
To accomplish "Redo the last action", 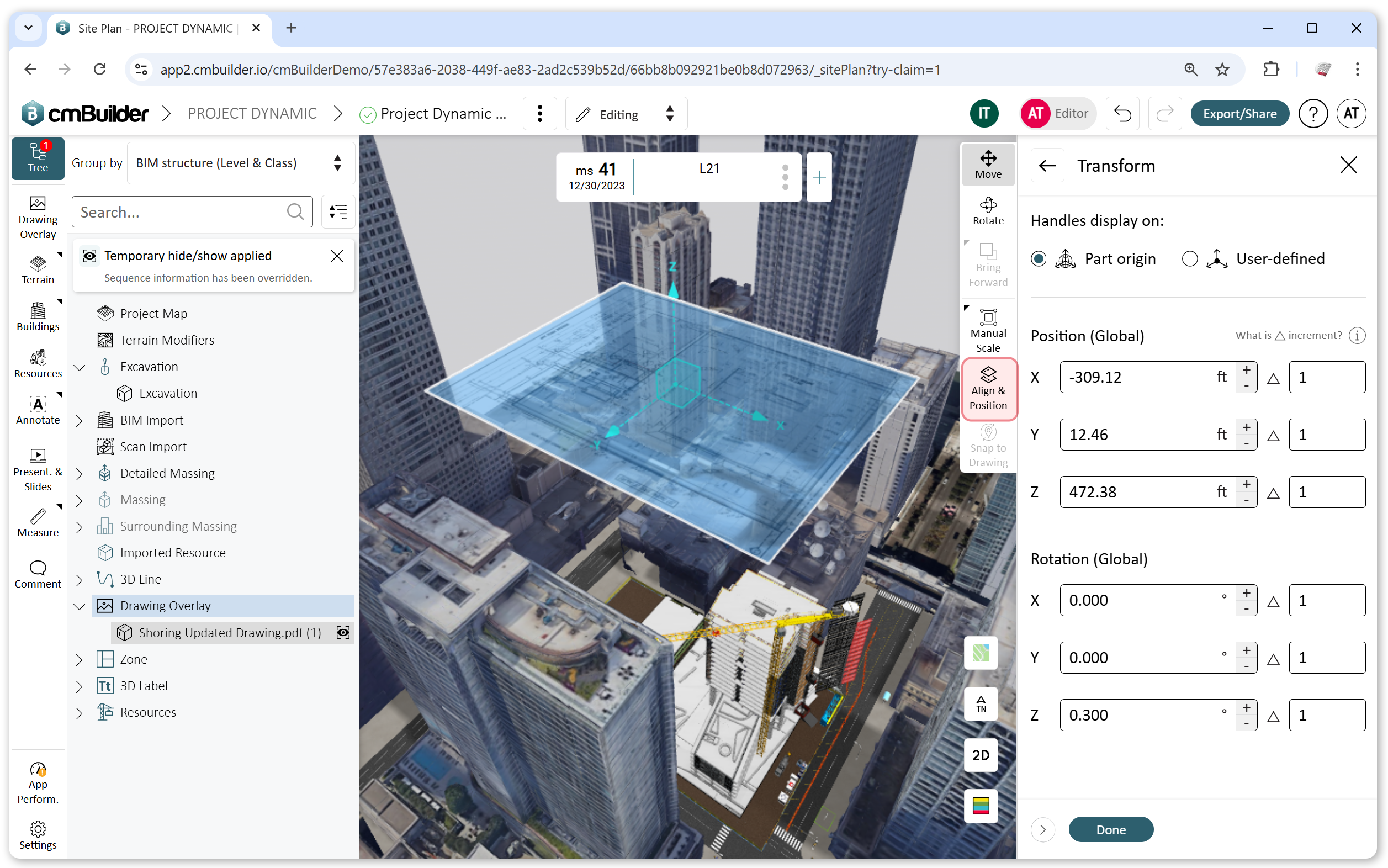I will (1164, 114).
